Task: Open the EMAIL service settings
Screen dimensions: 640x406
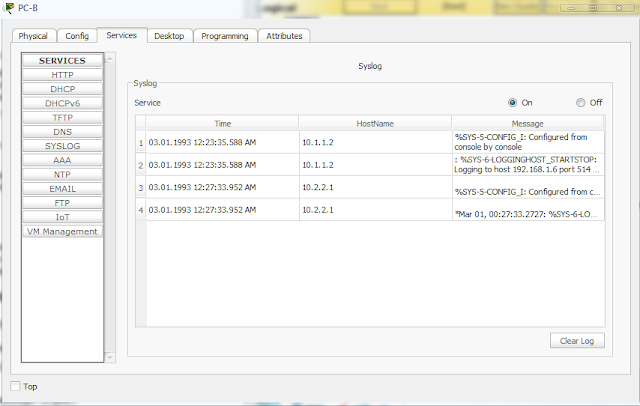Action: (62, 189)
